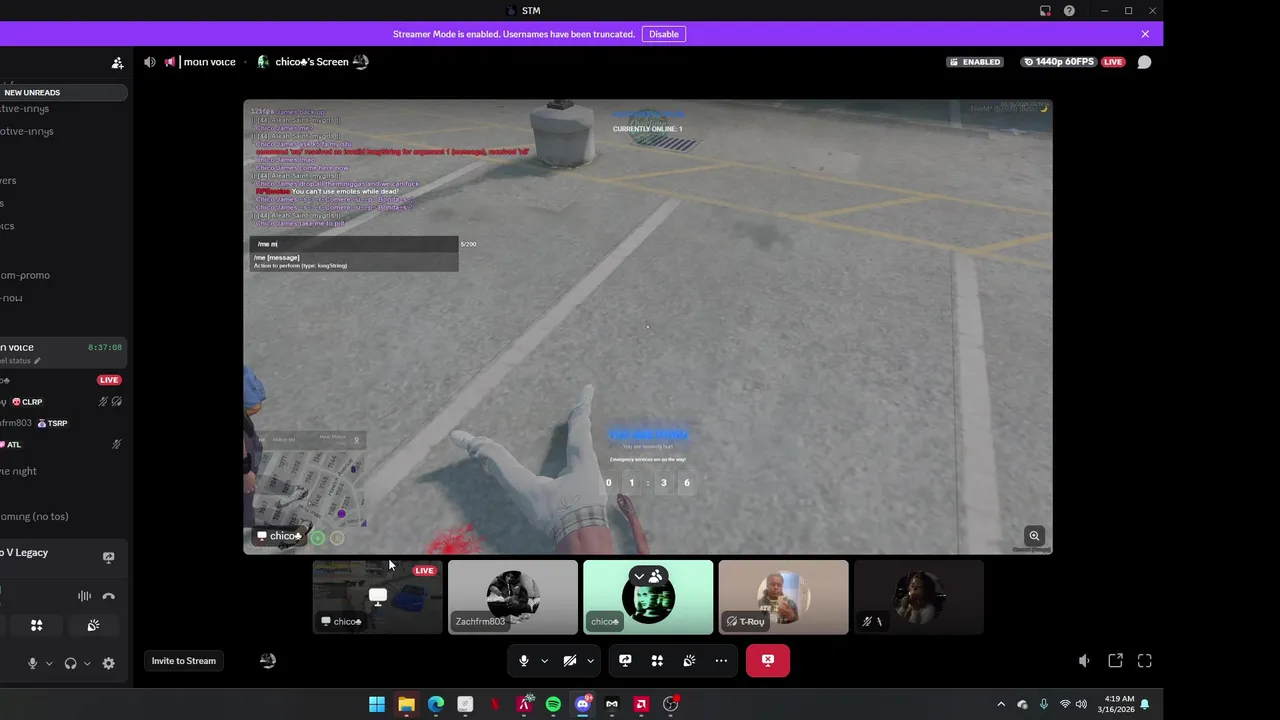Viewport: 1280px width, 720px height.
Task: Expand microphone options chevron in call controls
Action: coord(544,661)
